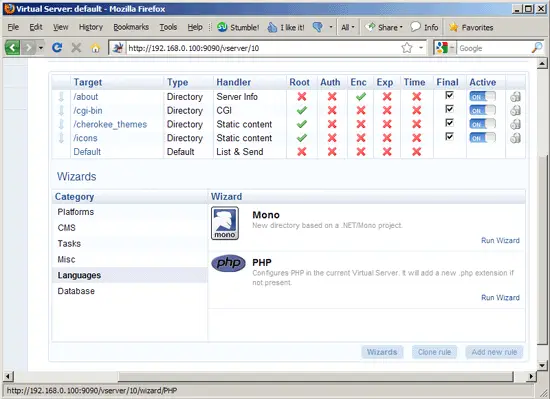Click the Google search input field
The height and width of the screenshot is (399, 550).
495,48
